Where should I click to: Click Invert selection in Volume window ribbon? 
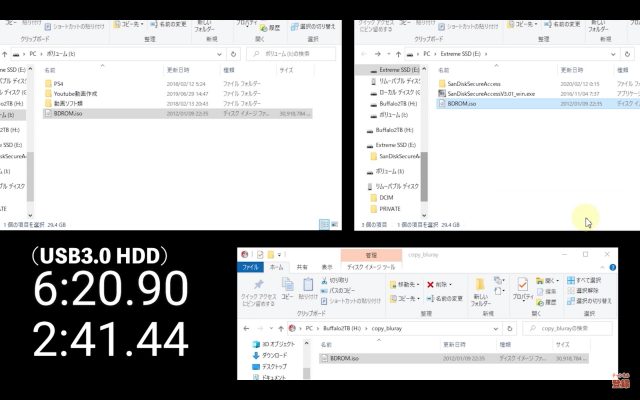coord(313,27)
